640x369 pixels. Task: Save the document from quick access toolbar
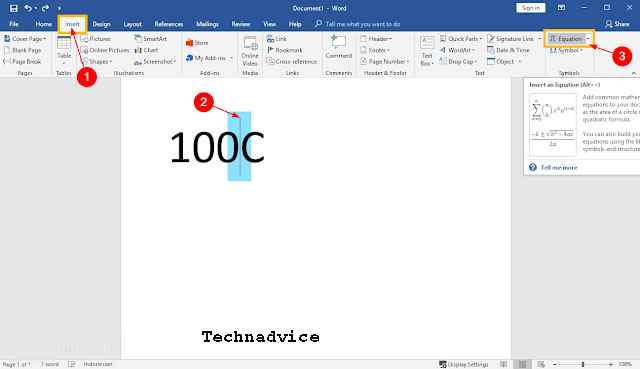[x=13, y=8]
